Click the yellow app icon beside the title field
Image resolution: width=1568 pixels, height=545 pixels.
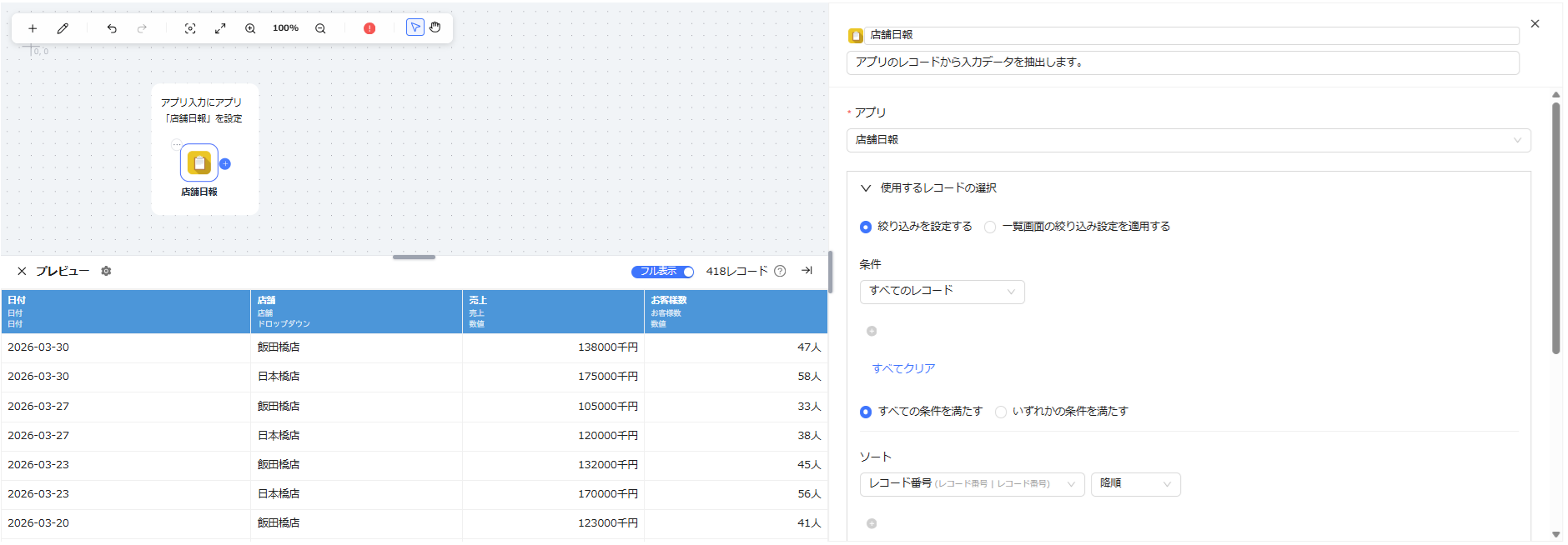pos(856,36)
